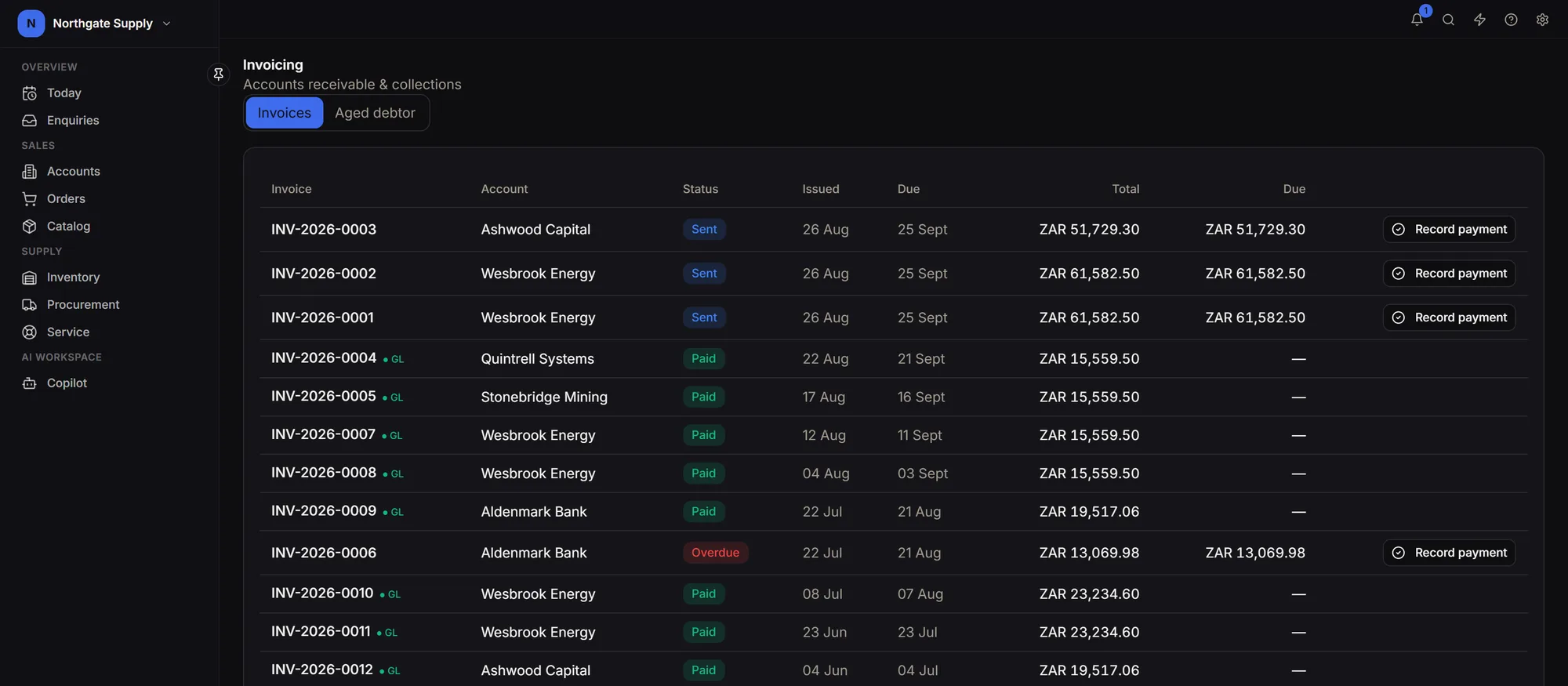Screen dimensions: 1568x686
Task: Click the Catalog box icon
Action: (x=30, y=227)
